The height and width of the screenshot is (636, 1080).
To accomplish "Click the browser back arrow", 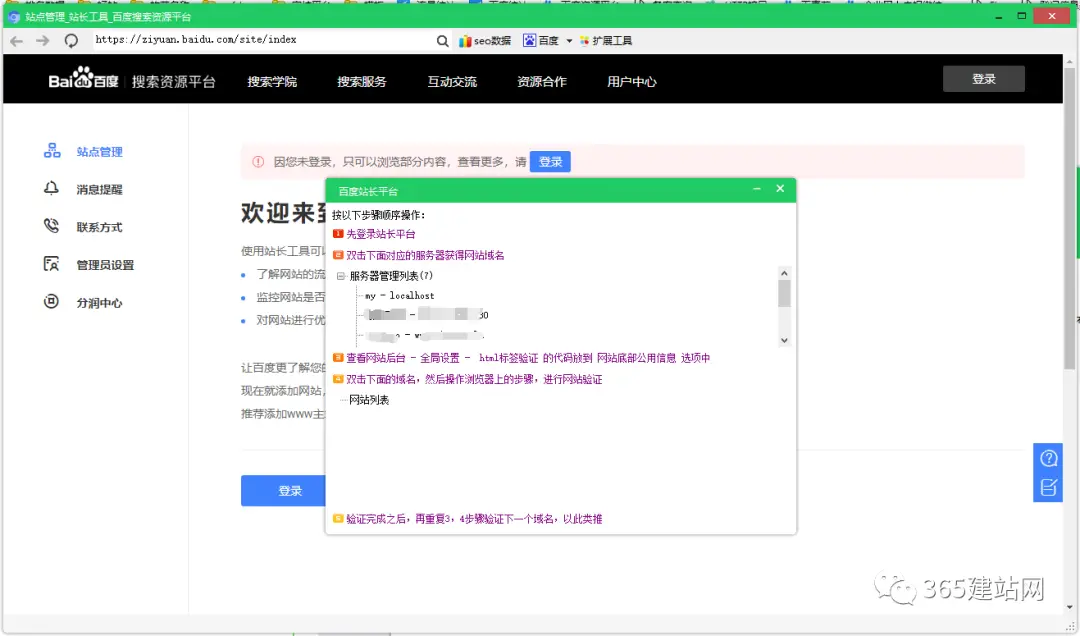I will tap(17, 41).
